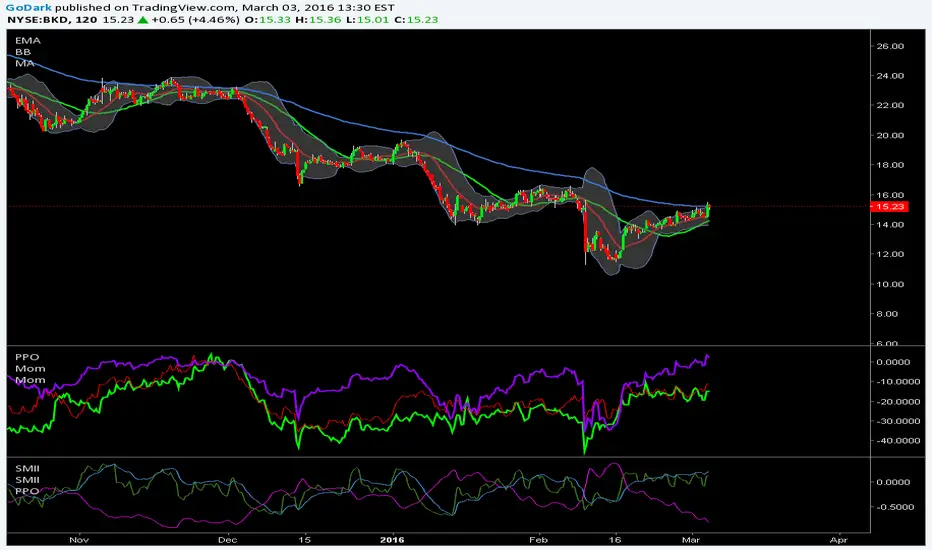Select the +0.65 (+4.46%) change text
The height and width of the screenshot is (550, 932).
point(196,20)
